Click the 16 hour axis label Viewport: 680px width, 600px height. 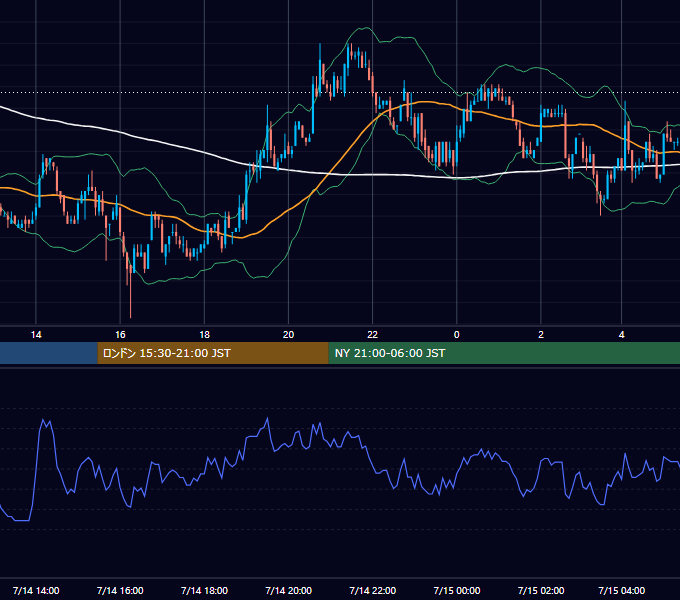pos(120,335)
